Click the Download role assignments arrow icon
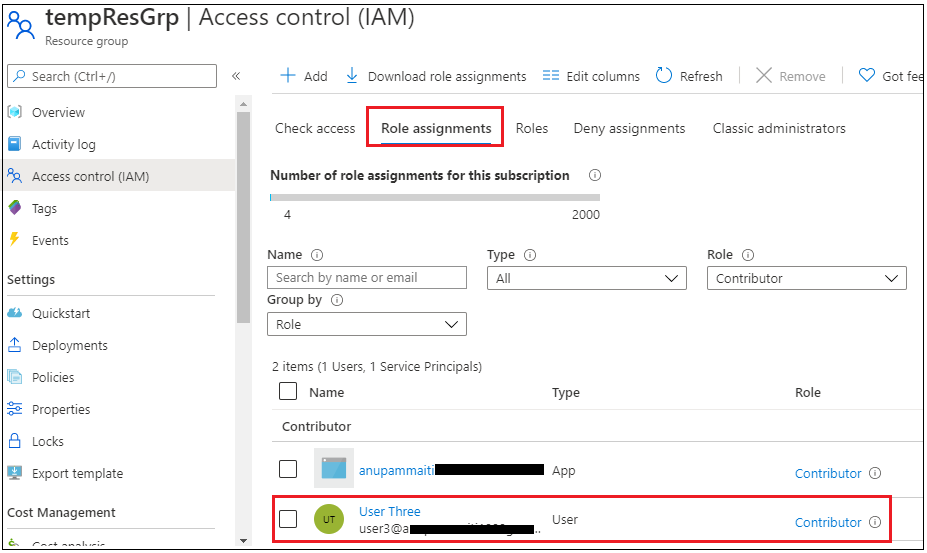This screenshot has width=927, height=553. [352, 76]
